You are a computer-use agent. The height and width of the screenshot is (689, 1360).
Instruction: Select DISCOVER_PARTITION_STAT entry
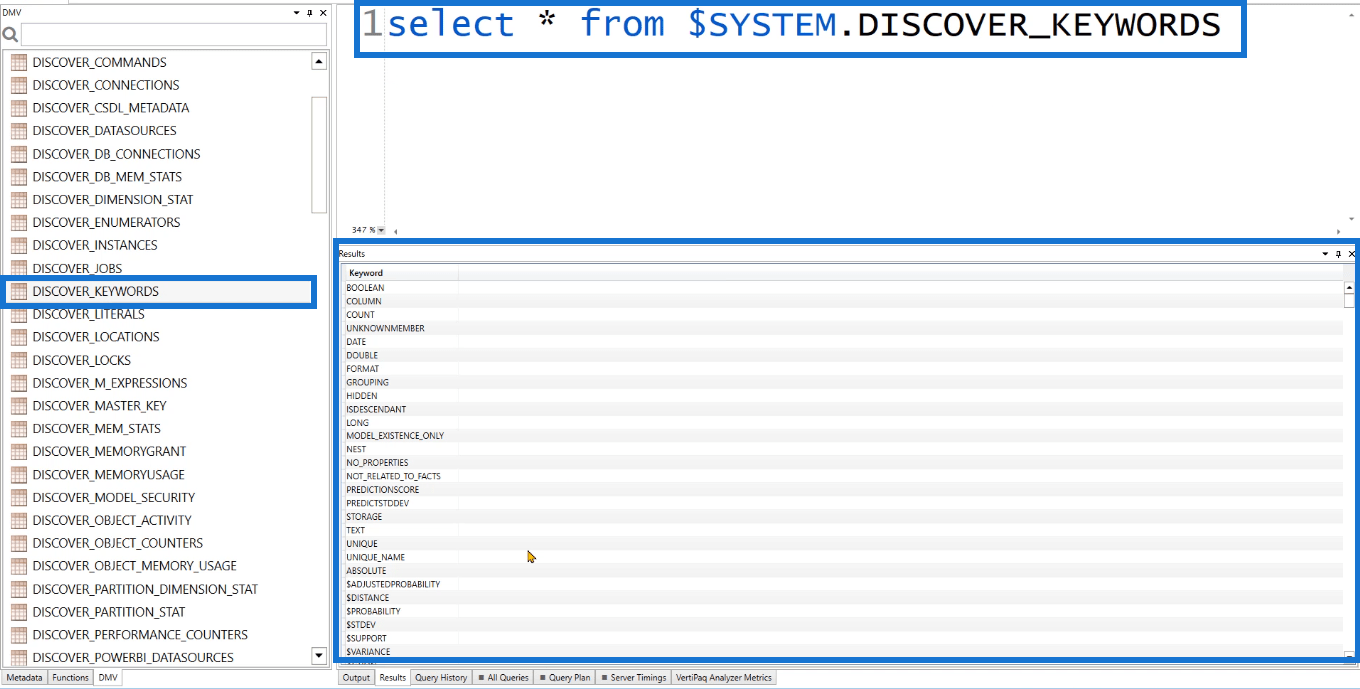[x=109, y=612]
